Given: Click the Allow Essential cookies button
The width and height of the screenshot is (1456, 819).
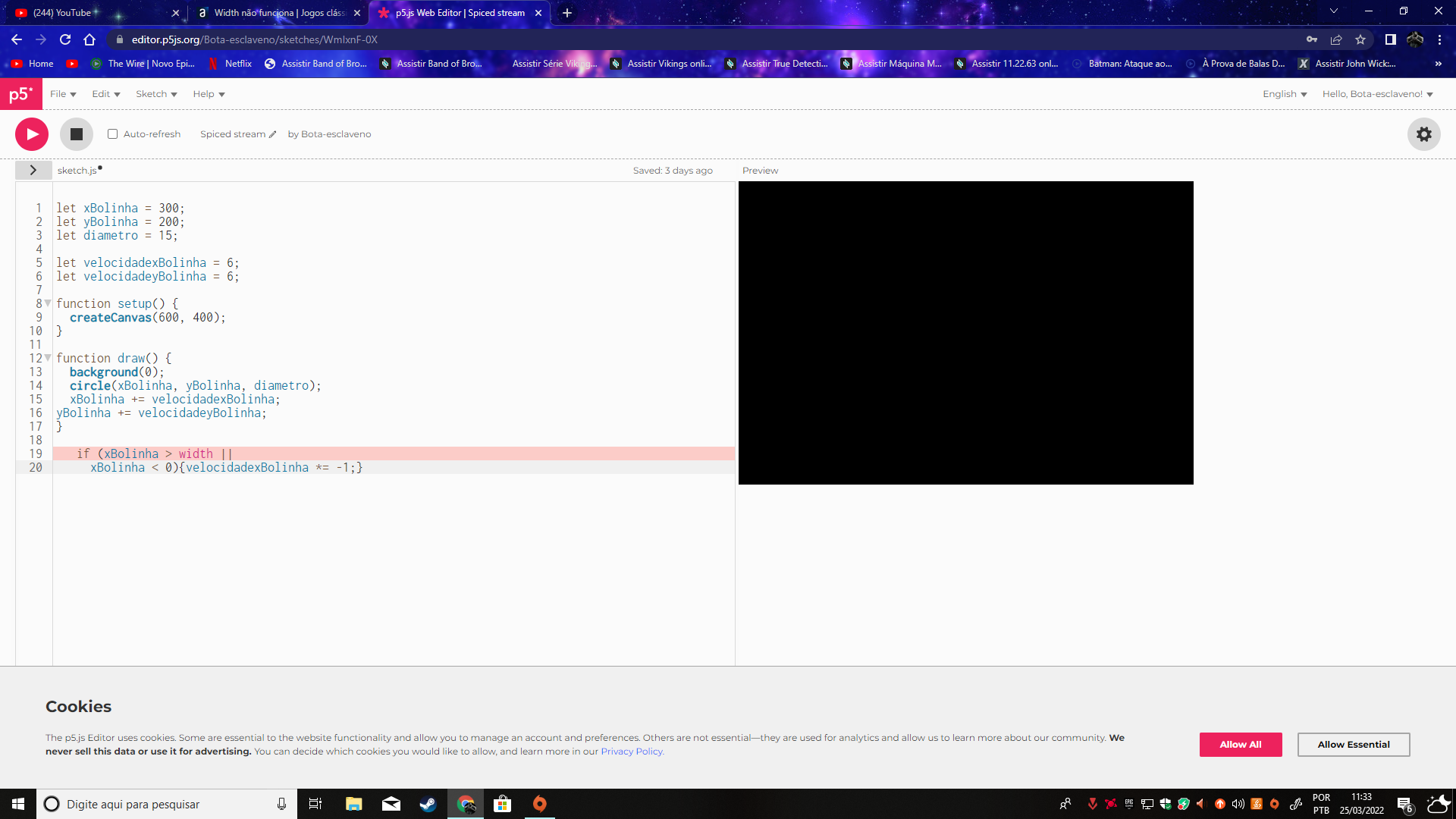Looking at the screenshot, I should (1354, 745).
